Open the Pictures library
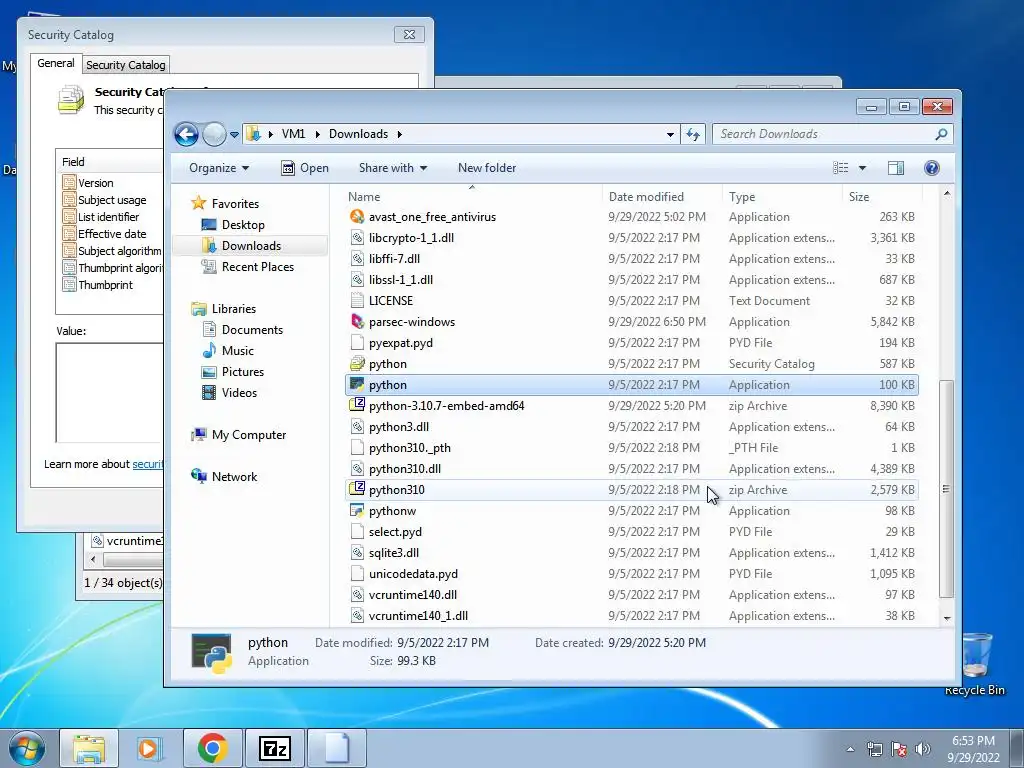The width and height of the screenshot is (1024, 768). click(232, 372)
